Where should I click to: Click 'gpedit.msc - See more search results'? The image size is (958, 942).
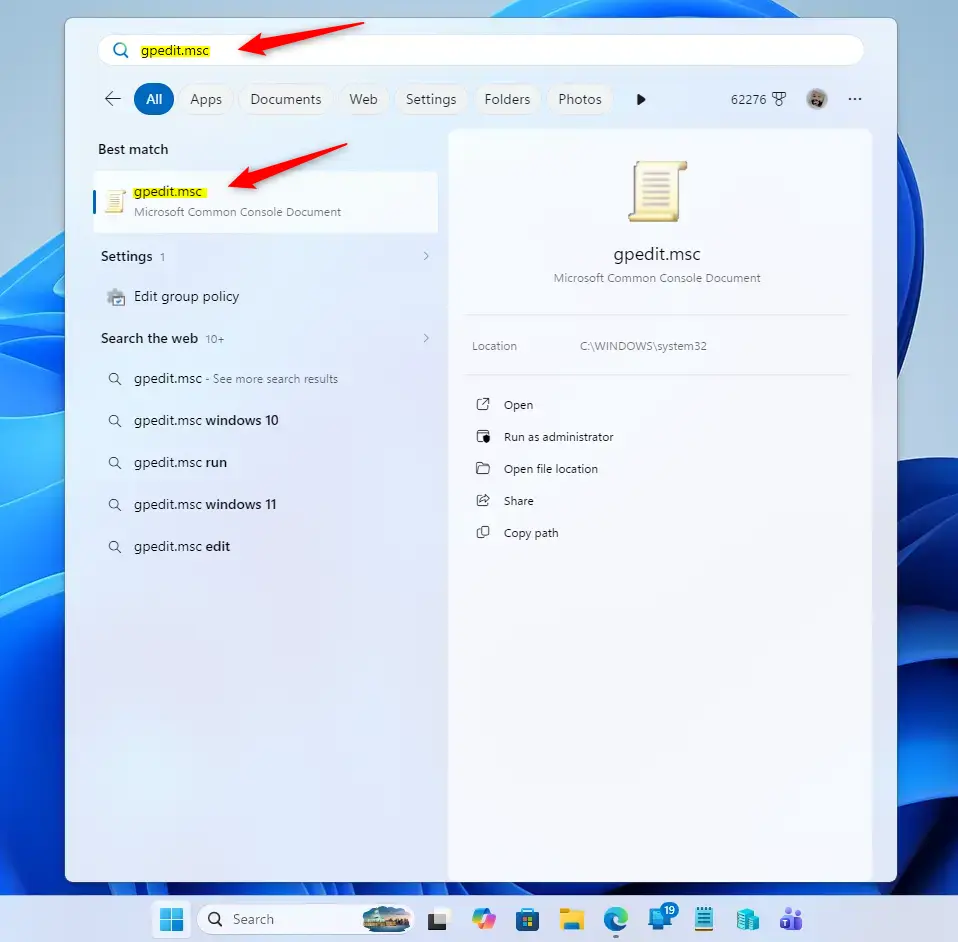(x=265, y=379)
